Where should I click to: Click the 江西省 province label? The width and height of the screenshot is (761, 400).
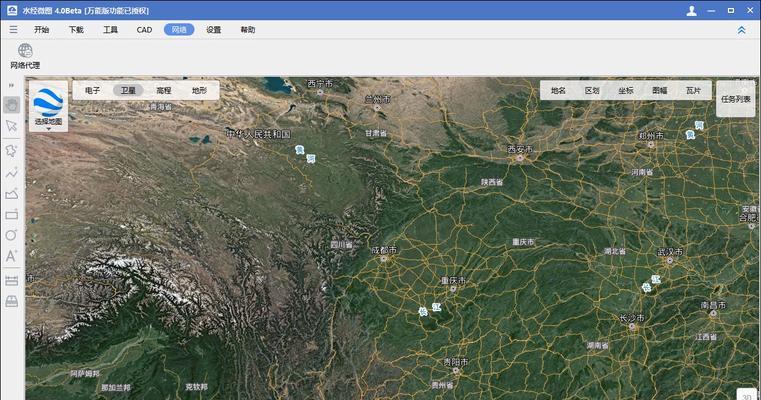pos(706,336)
